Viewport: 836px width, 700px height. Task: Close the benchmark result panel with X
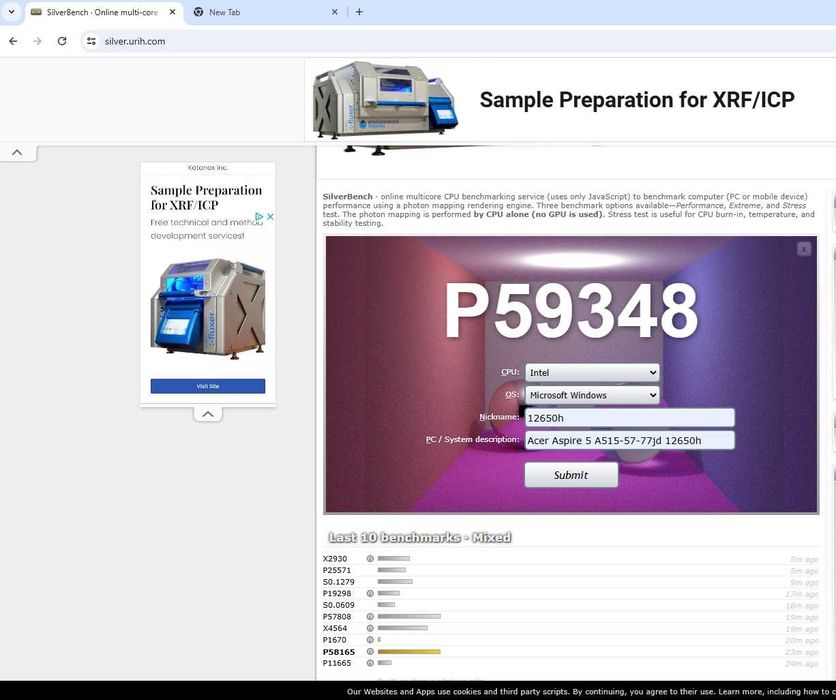click(804, 249)
